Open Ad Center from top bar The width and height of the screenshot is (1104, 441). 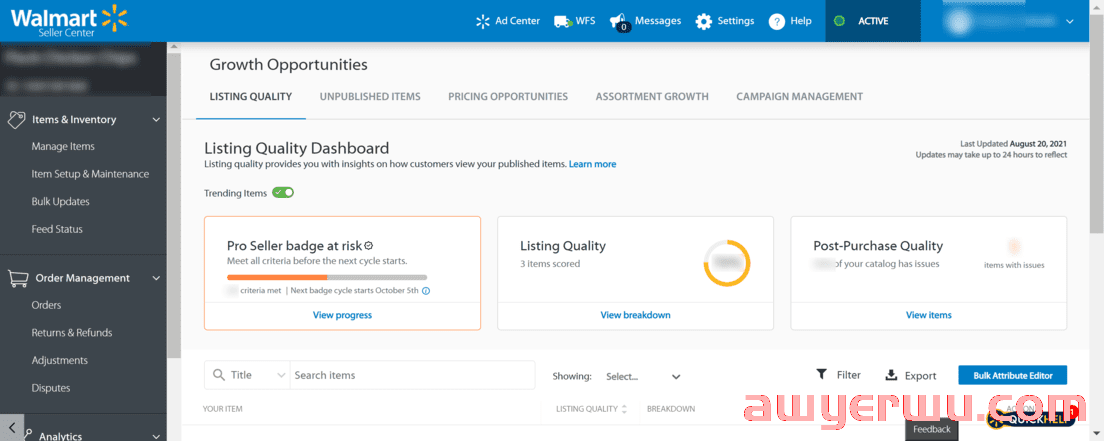508,21
